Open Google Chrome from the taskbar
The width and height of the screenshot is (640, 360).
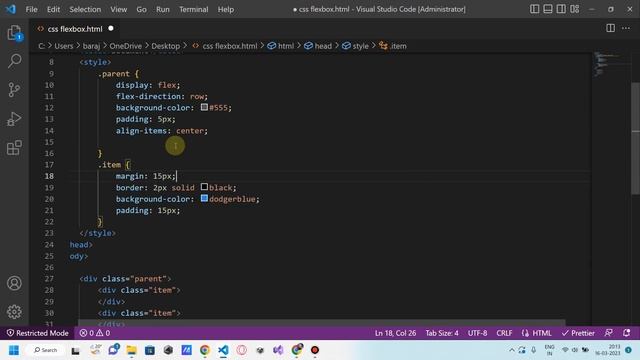click(x=204, y=350)
